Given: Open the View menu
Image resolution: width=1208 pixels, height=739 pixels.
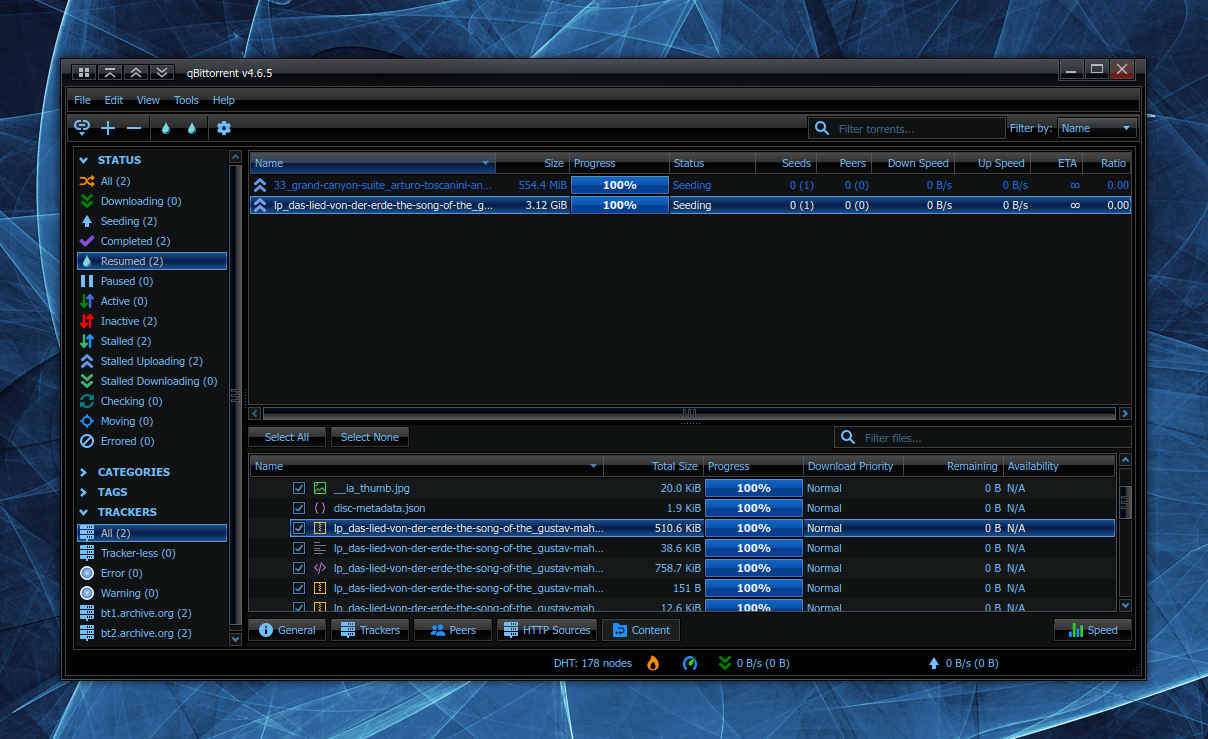Looking at the screenshot, I should coord(148,100).
